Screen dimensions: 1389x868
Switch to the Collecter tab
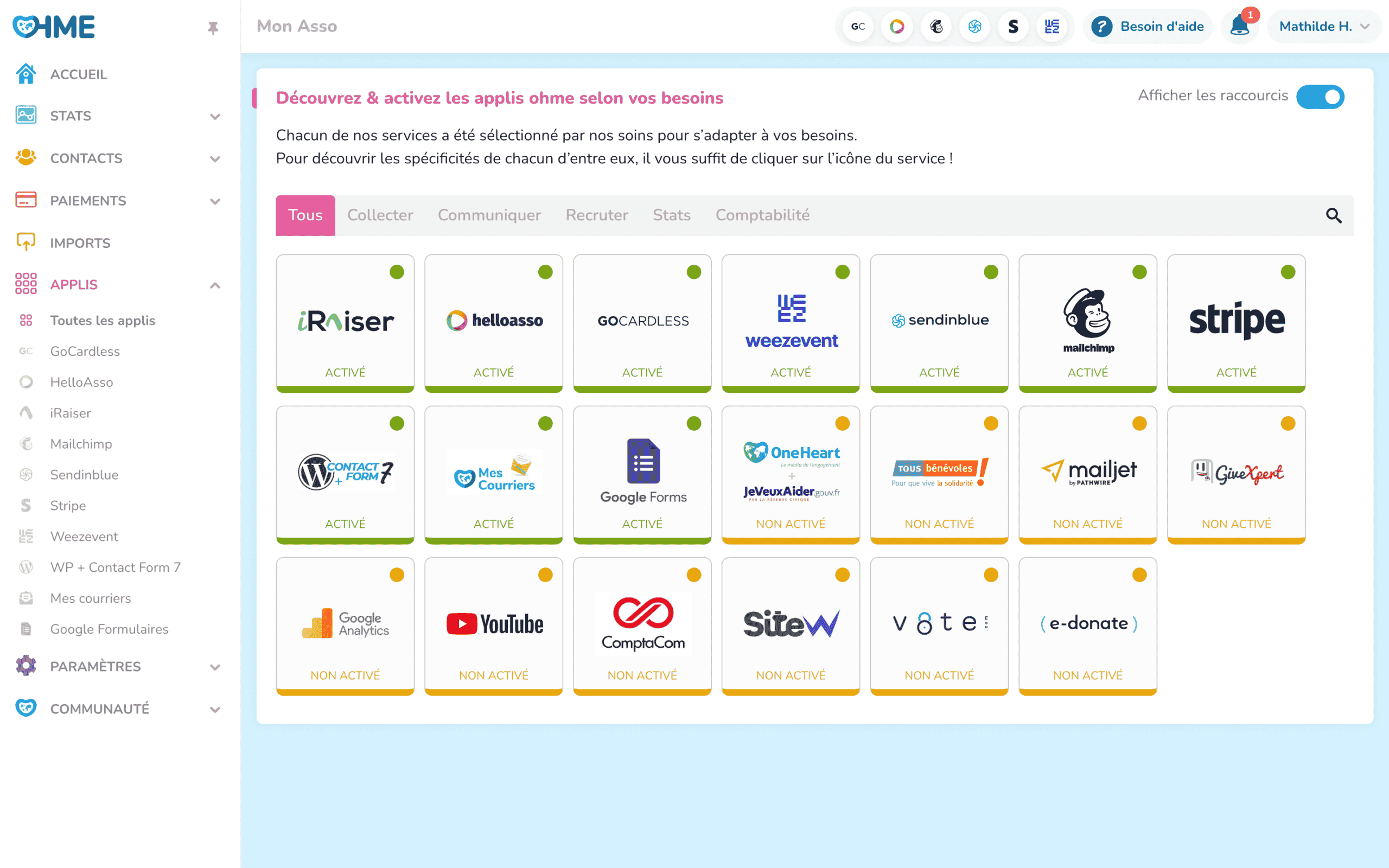pos(379,215)
